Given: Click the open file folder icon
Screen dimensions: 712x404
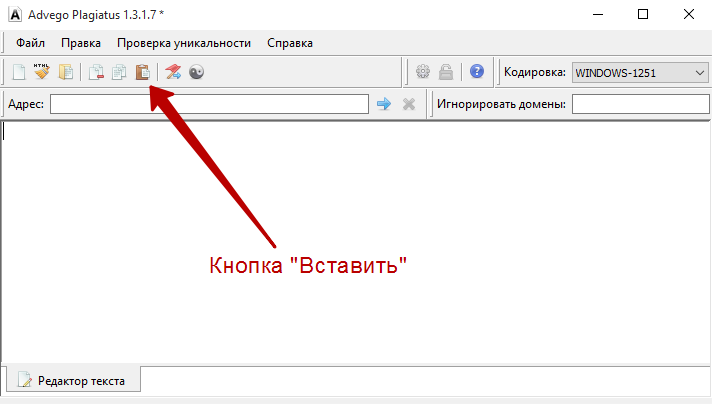Looking at the screenshot, I should click(66, 72).
